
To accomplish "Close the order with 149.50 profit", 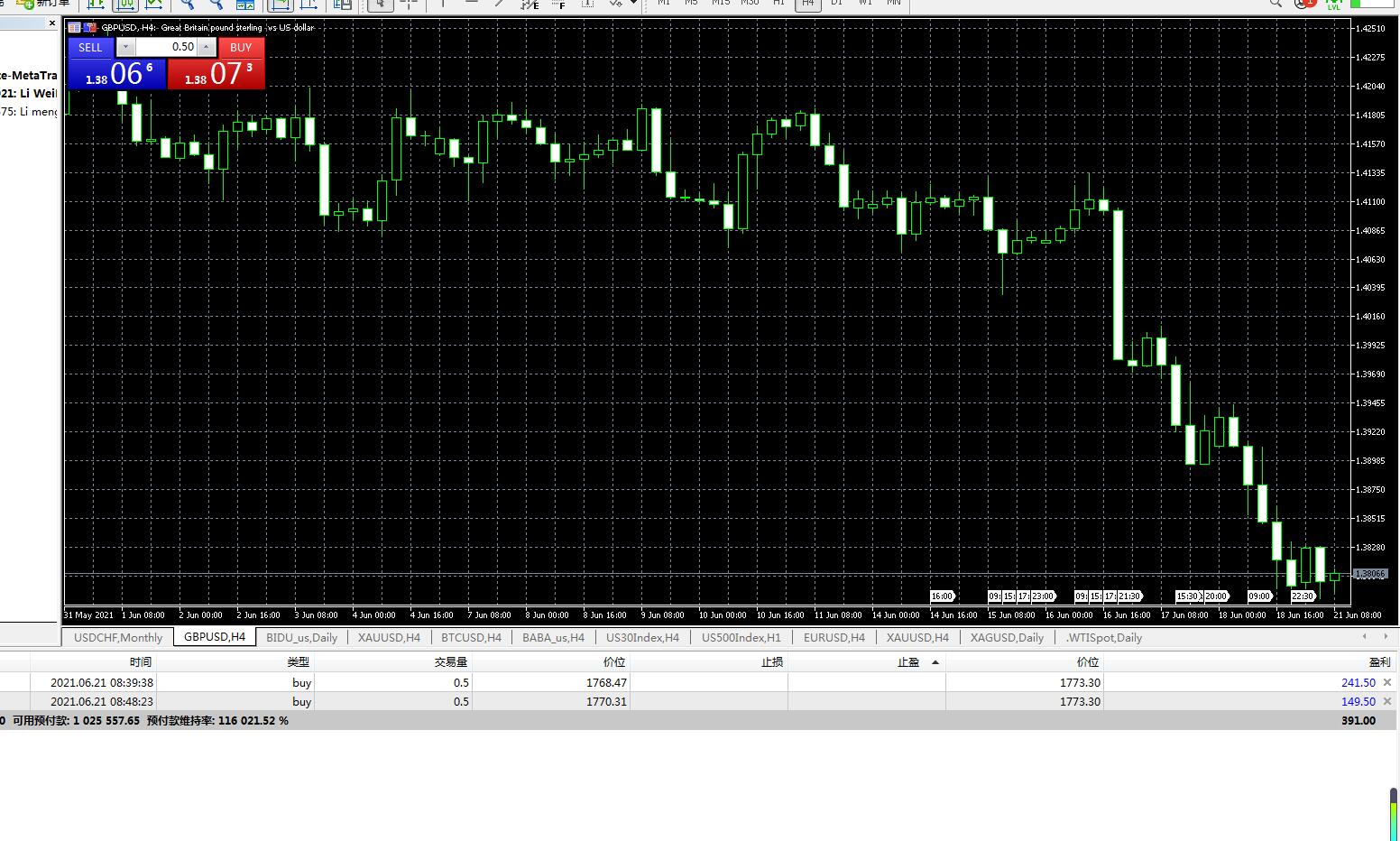I will click(1387, 701).
